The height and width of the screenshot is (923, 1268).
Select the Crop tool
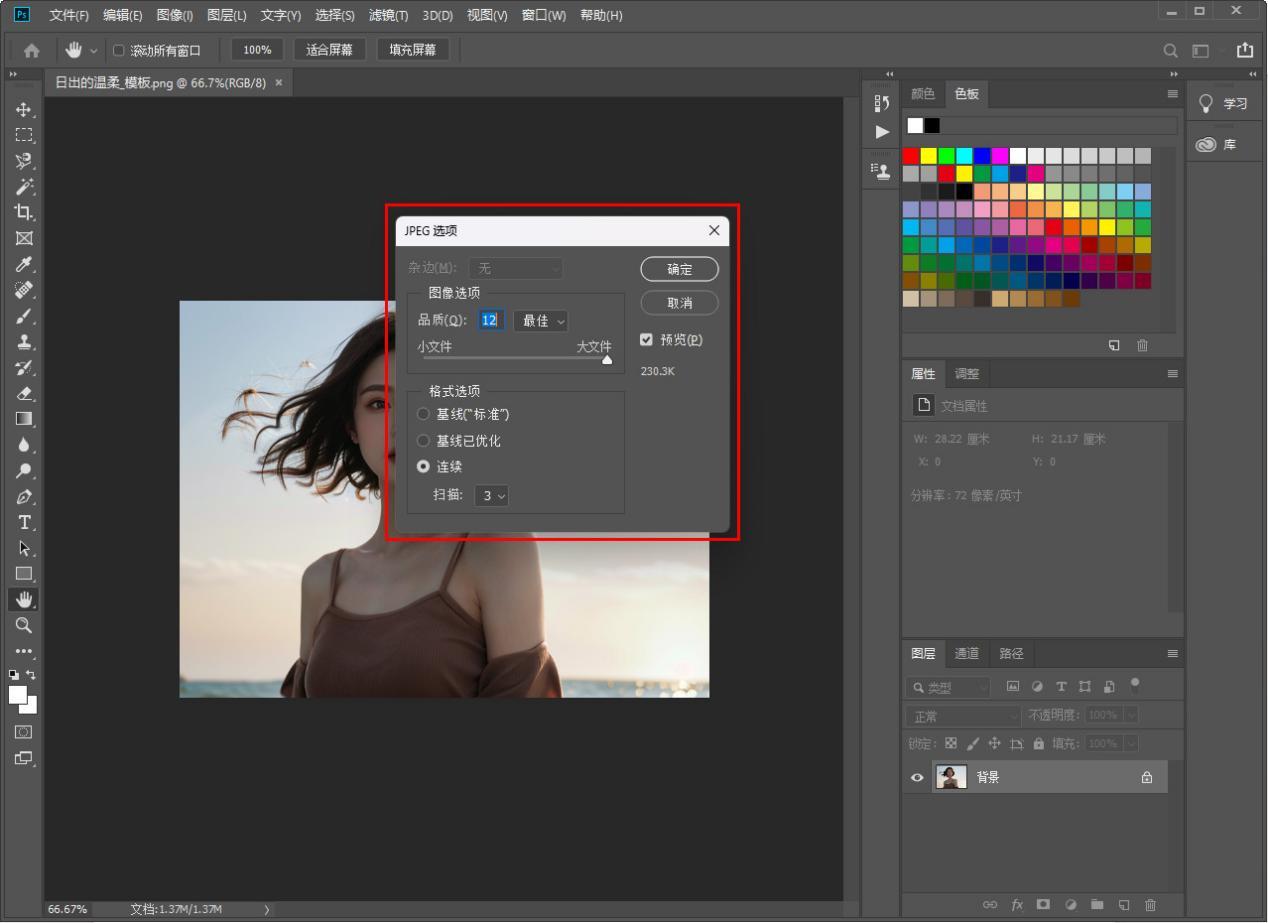point(23,212)
